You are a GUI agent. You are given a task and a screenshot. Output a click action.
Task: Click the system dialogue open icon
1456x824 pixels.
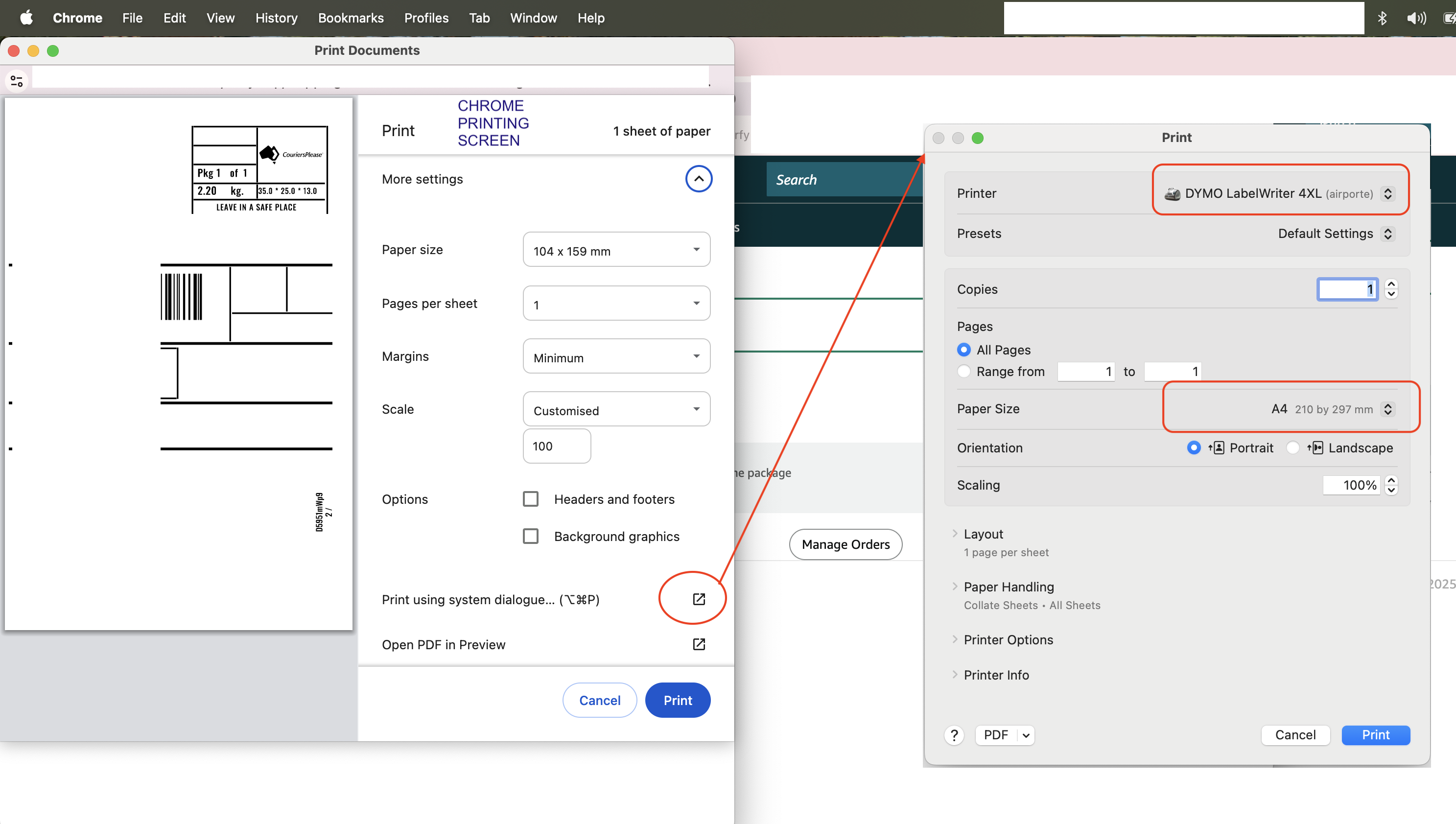tap(699, 599)
